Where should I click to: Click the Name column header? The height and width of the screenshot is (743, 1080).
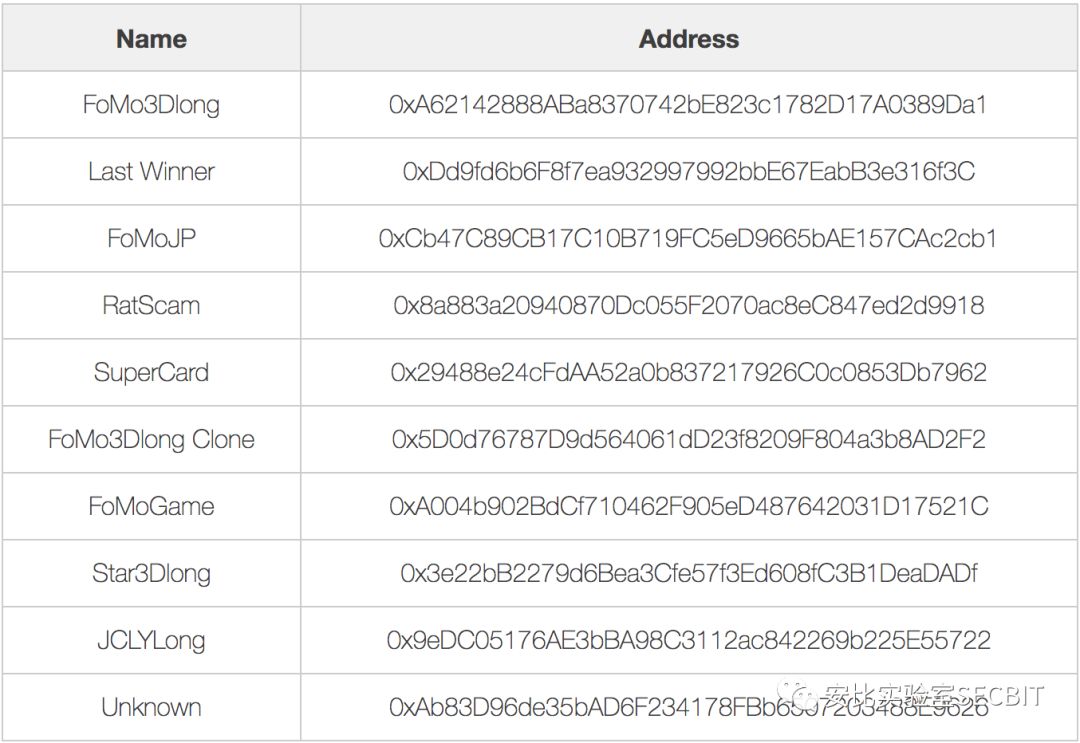click(152, 39)
